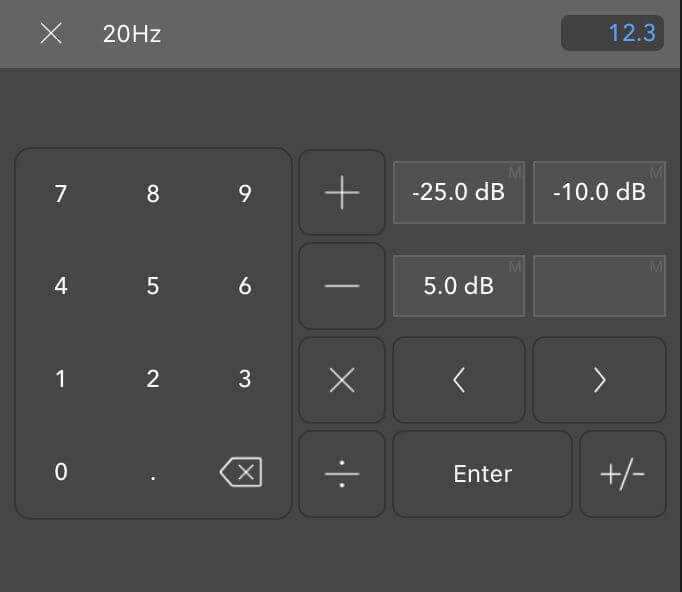
Task: Click the 12.3 value input field
Action: [x=612, y=33]
